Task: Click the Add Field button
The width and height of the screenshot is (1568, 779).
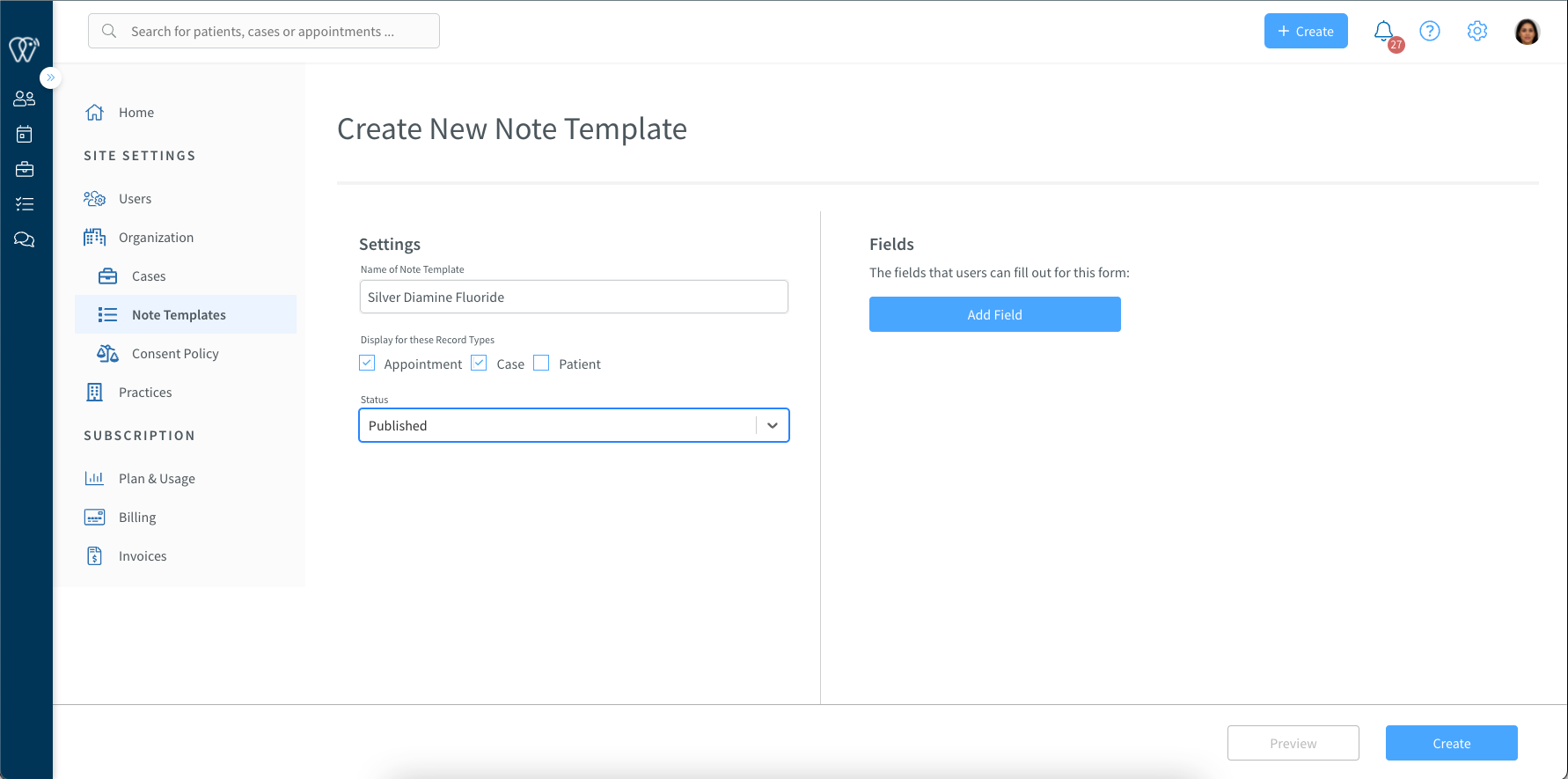Action: (x=995, y=314)
